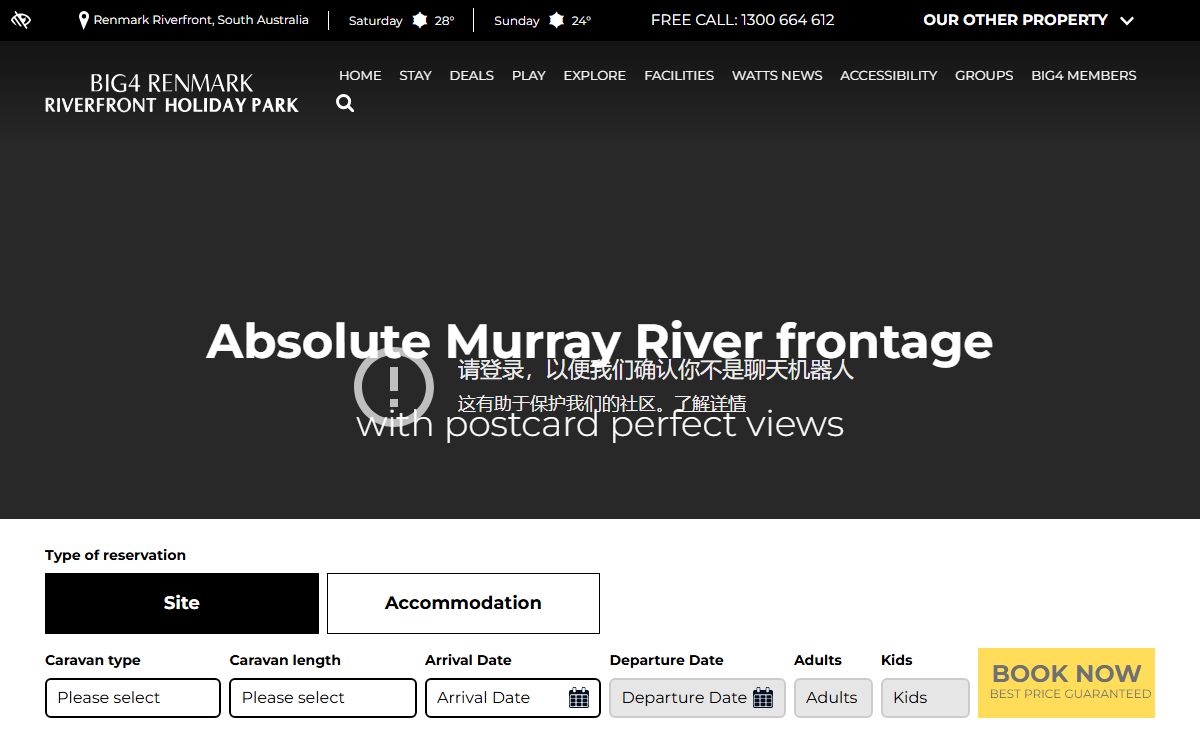Select the Accommodation reservation type
Viewport: 1200px width, 740px height.
463,603
